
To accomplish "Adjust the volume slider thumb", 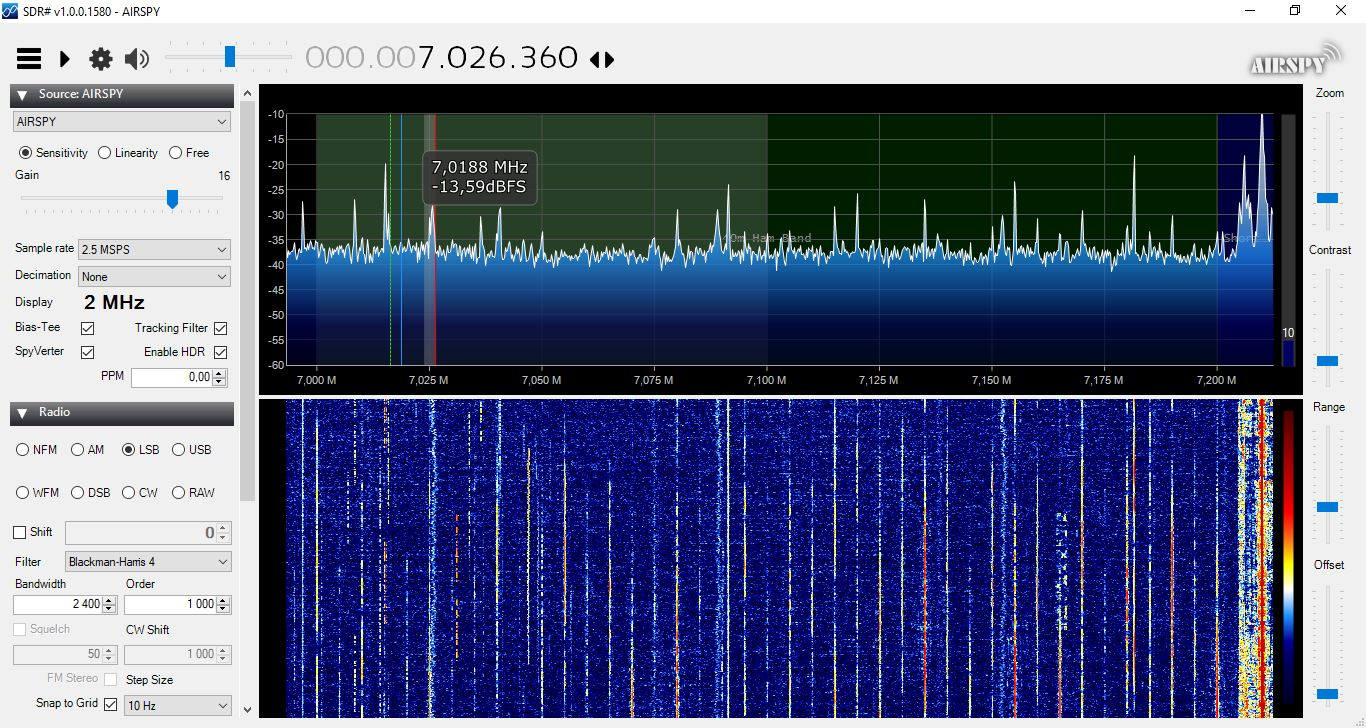I will click(x=230, y=57).
